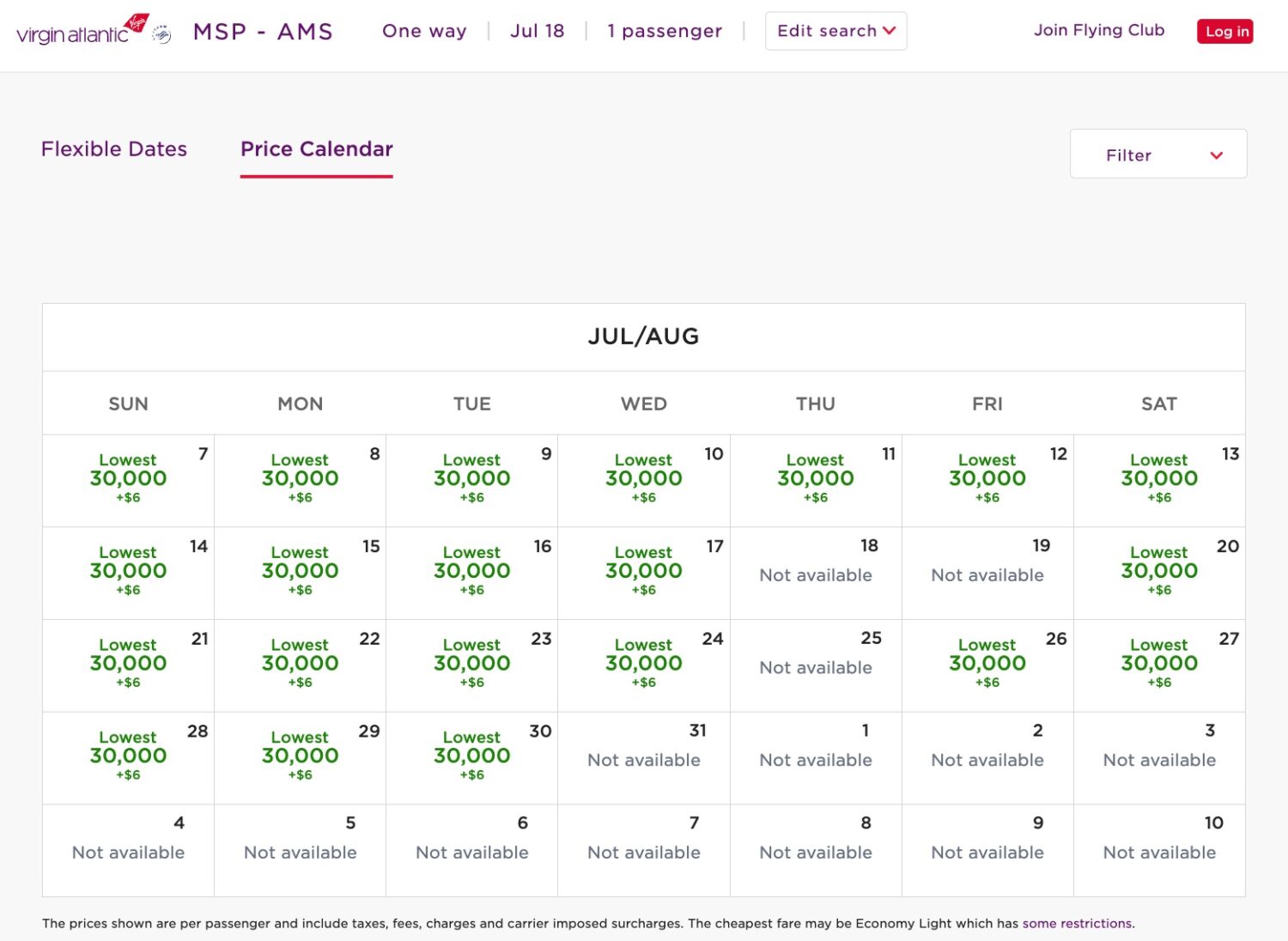This screenshot has width=1288, height=941.
Task: Edit the Jul 18 travel date
Action: click(x=537, y=31)
